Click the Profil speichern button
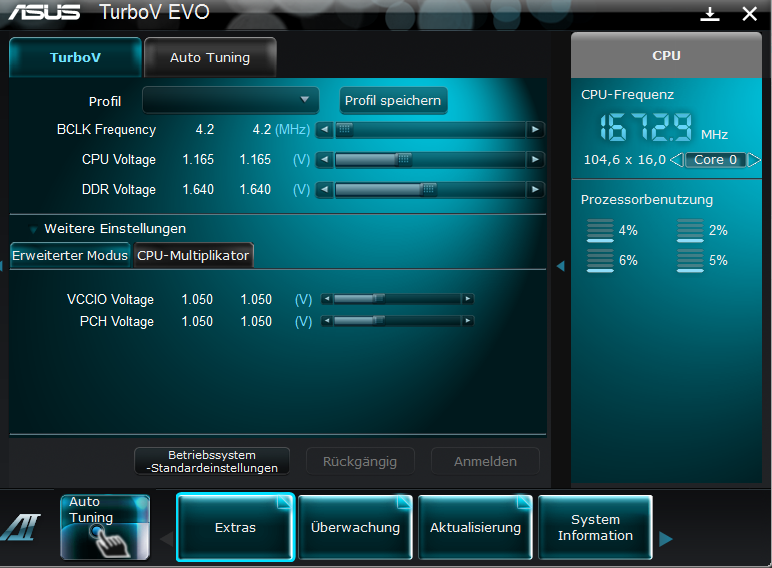This screenshot has height=568, width=772. (393, 100)
